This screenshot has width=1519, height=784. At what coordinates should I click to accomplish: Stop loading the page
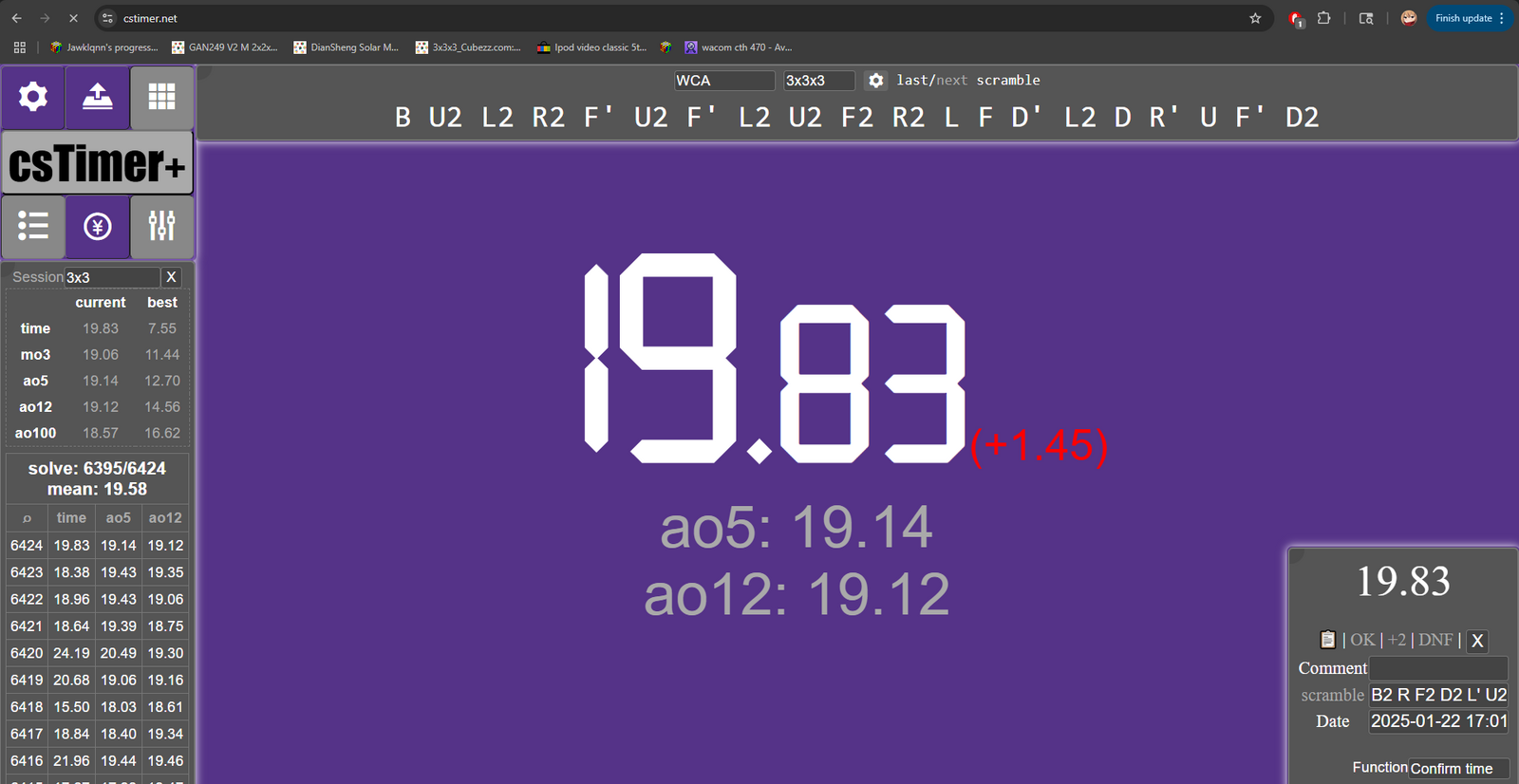pos(73,18)
